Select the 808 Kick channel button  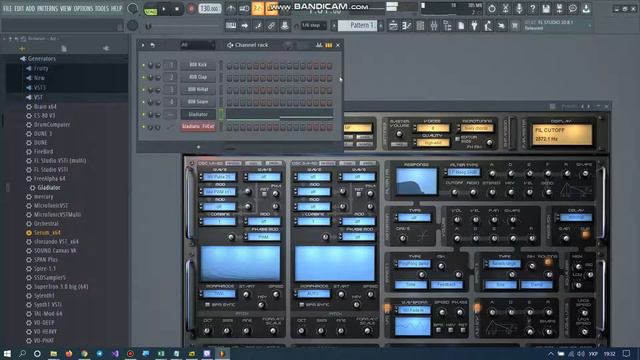[198, 65]
